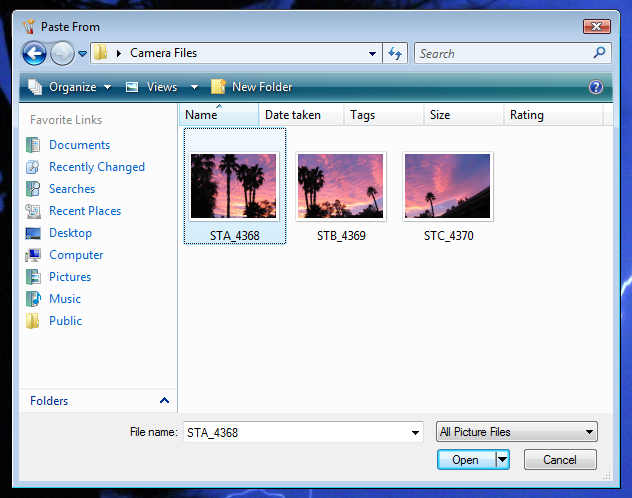Open the All Picture Files type dropdown
Image resolution: width=632 pixels, height=498 pixels.
pos(516,432)
